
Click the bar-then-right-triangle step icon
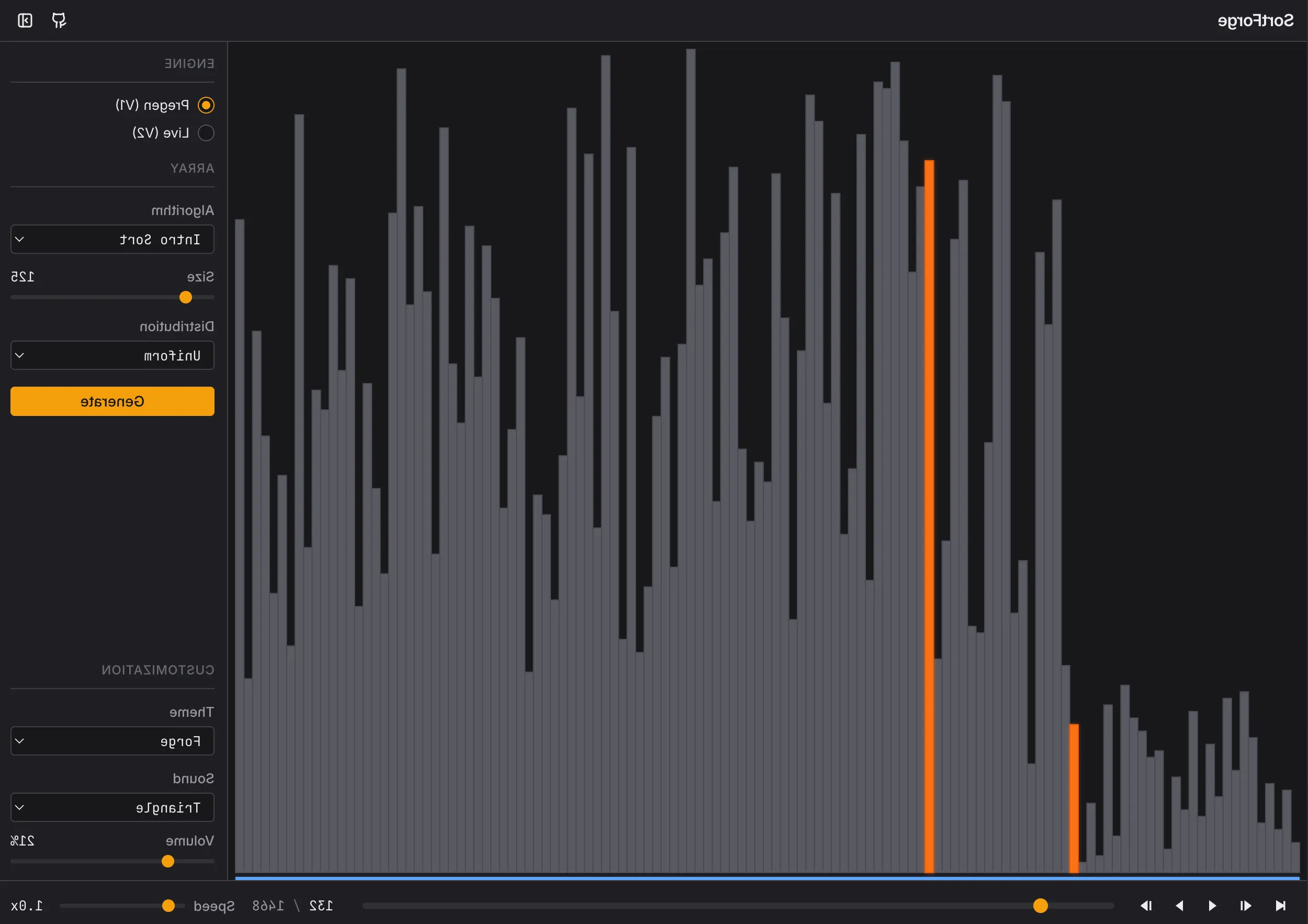(x=1246, y=905)
